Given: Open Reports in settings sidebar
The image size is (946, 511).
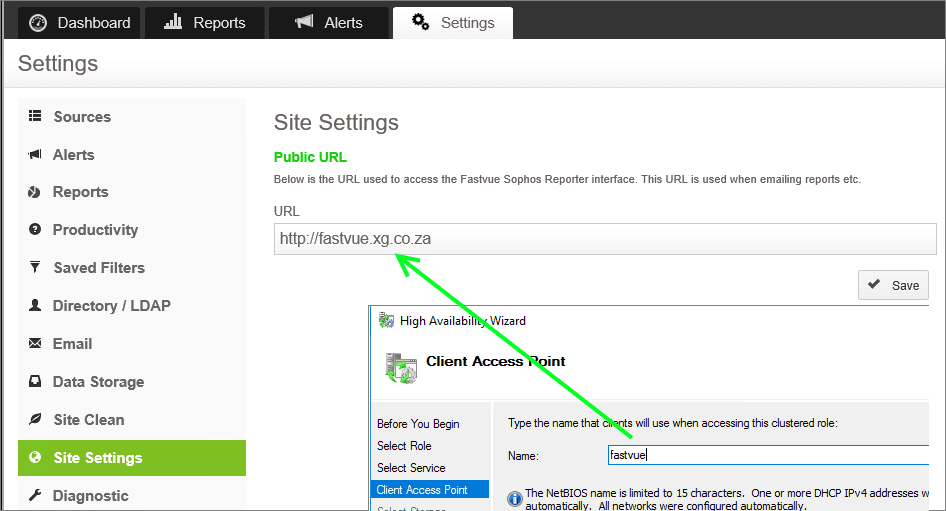Looking at the screenshot, I should click(132, 192).
